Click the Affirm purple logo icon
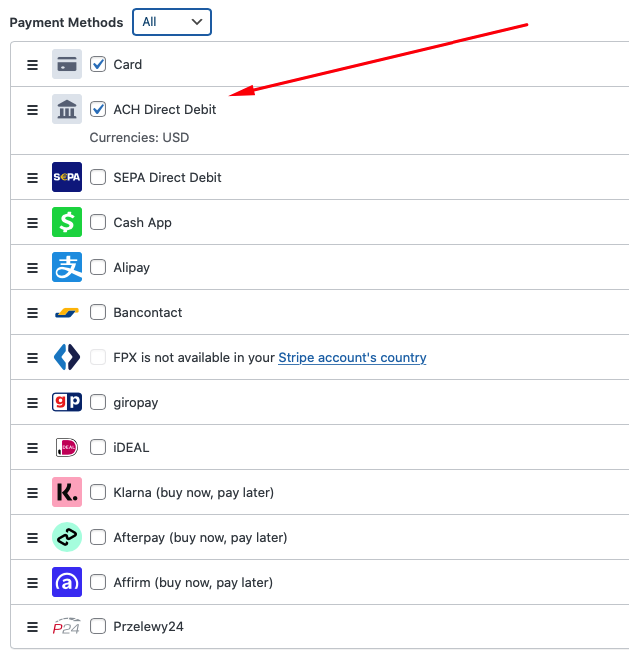 pyautogui.click(x=67, y=582)
